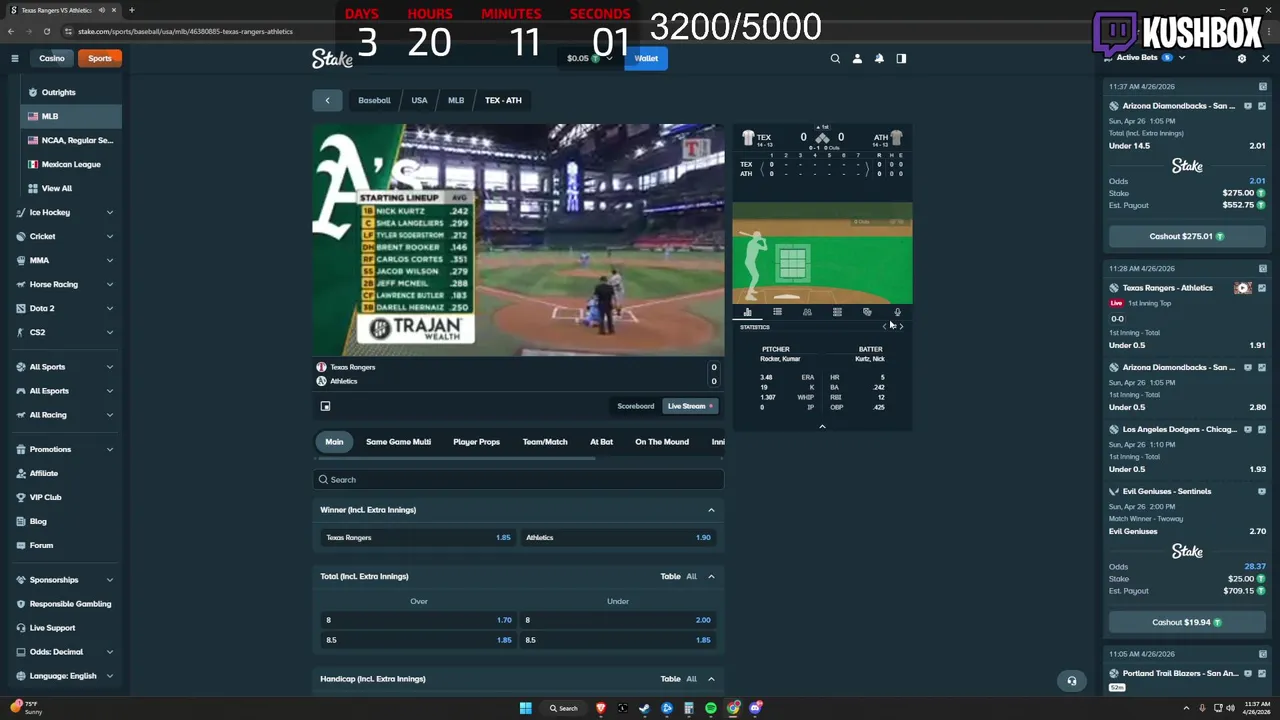Viewport: 1280px width, 720px height.
Task: Open the statistics bar chart icon in match tracker
Action: 747,312
